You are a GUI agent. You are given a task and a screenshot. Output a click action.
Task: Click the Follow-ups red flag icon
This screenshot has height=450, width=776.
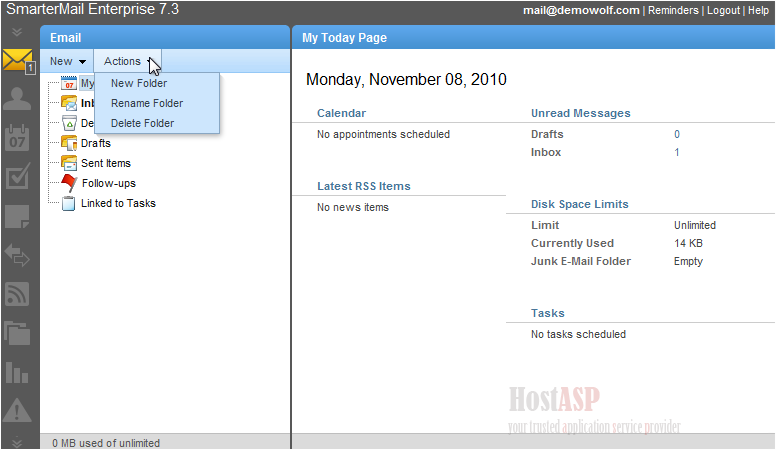click(x=69, y=183)
